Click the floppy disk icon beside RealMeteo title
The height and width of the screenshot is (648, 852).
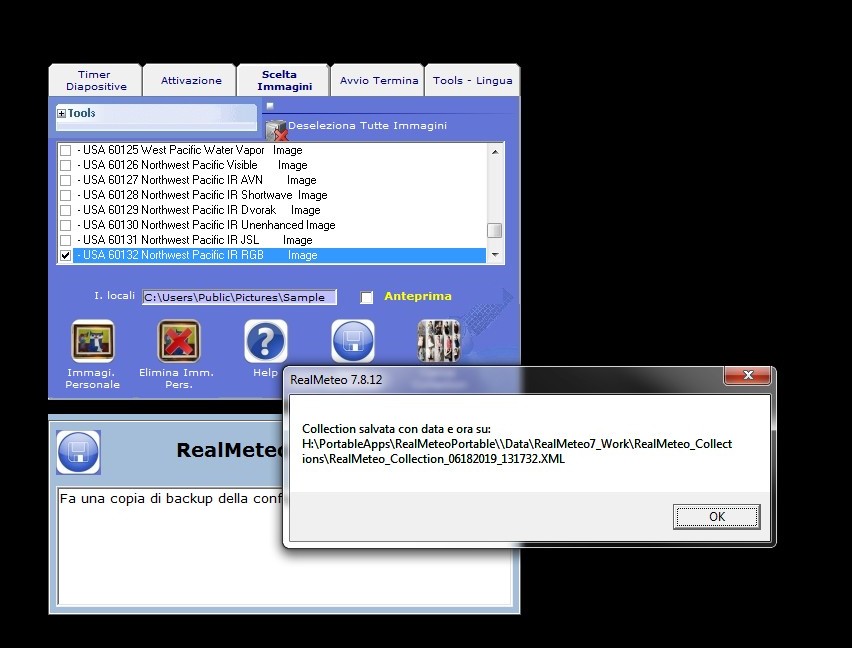[79, 452]
